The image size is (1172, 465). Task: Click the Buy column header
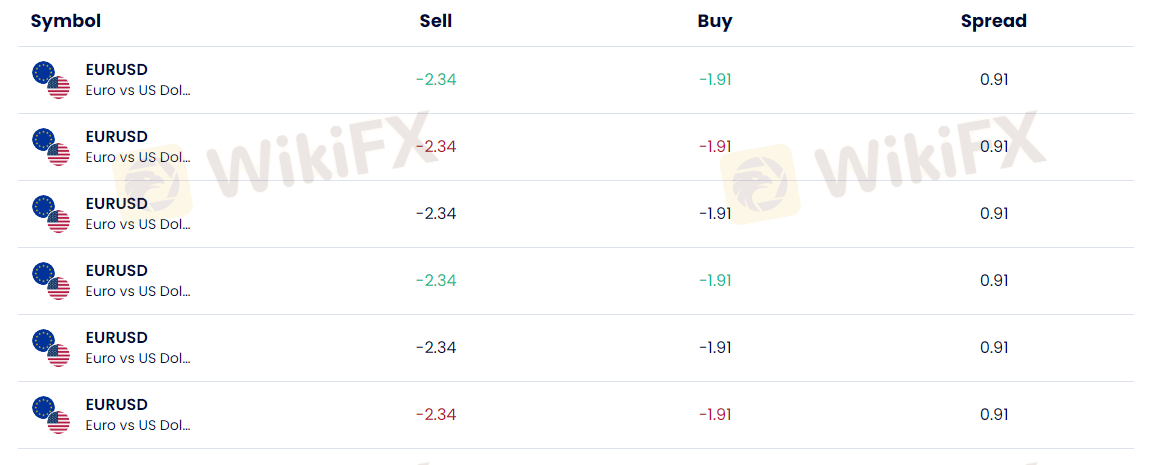click(715, 21)
